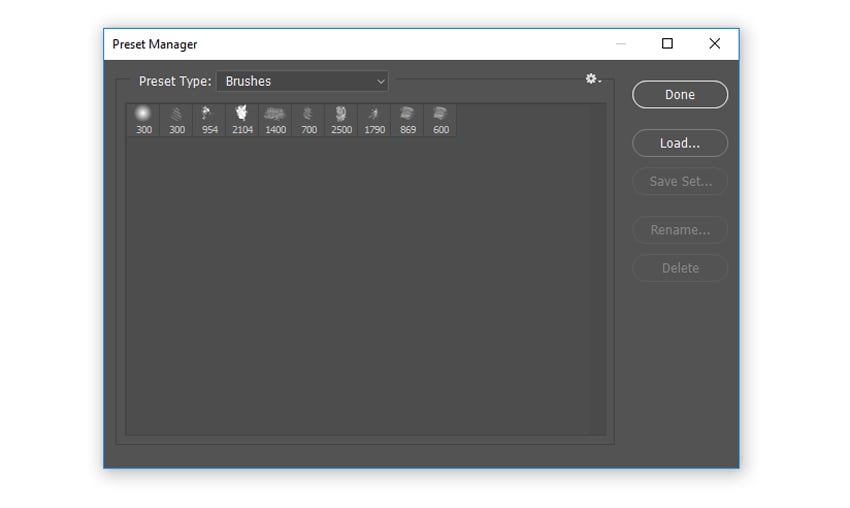
Task: Click the Done button
Action: (x=680, y=95)
